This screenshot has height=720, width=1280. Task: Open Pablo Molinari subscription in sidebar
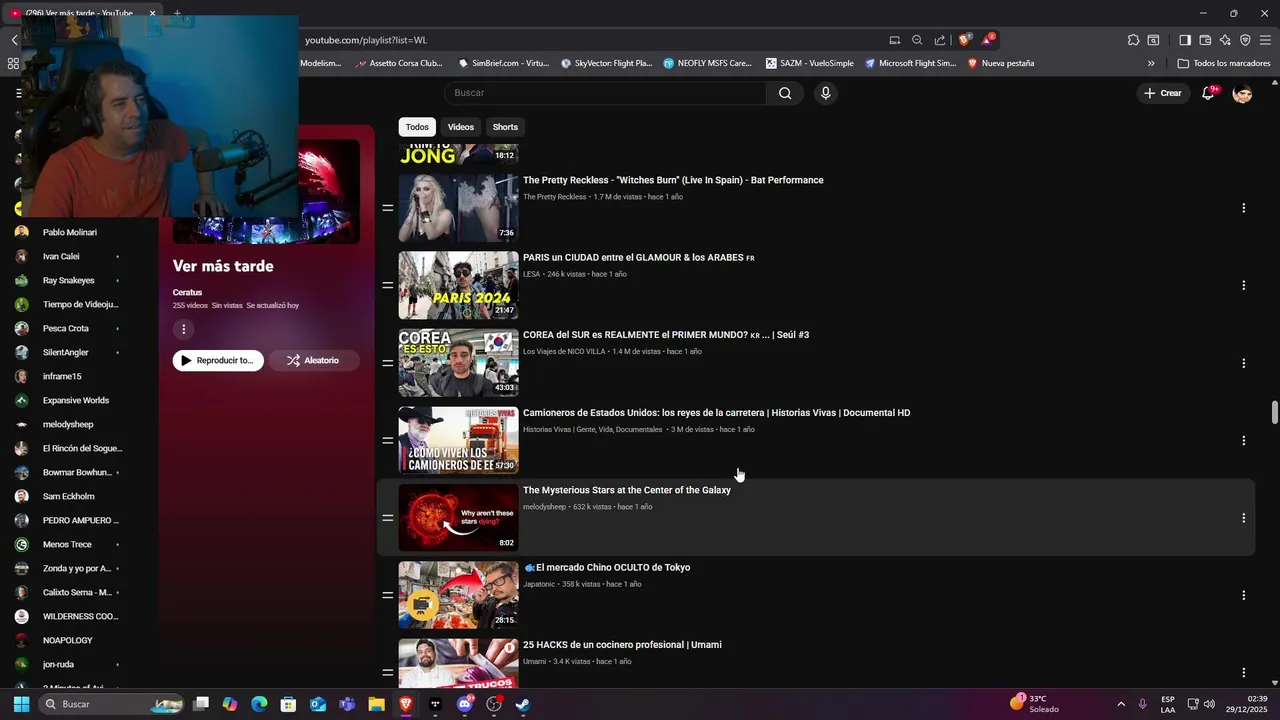coord(70,232)
